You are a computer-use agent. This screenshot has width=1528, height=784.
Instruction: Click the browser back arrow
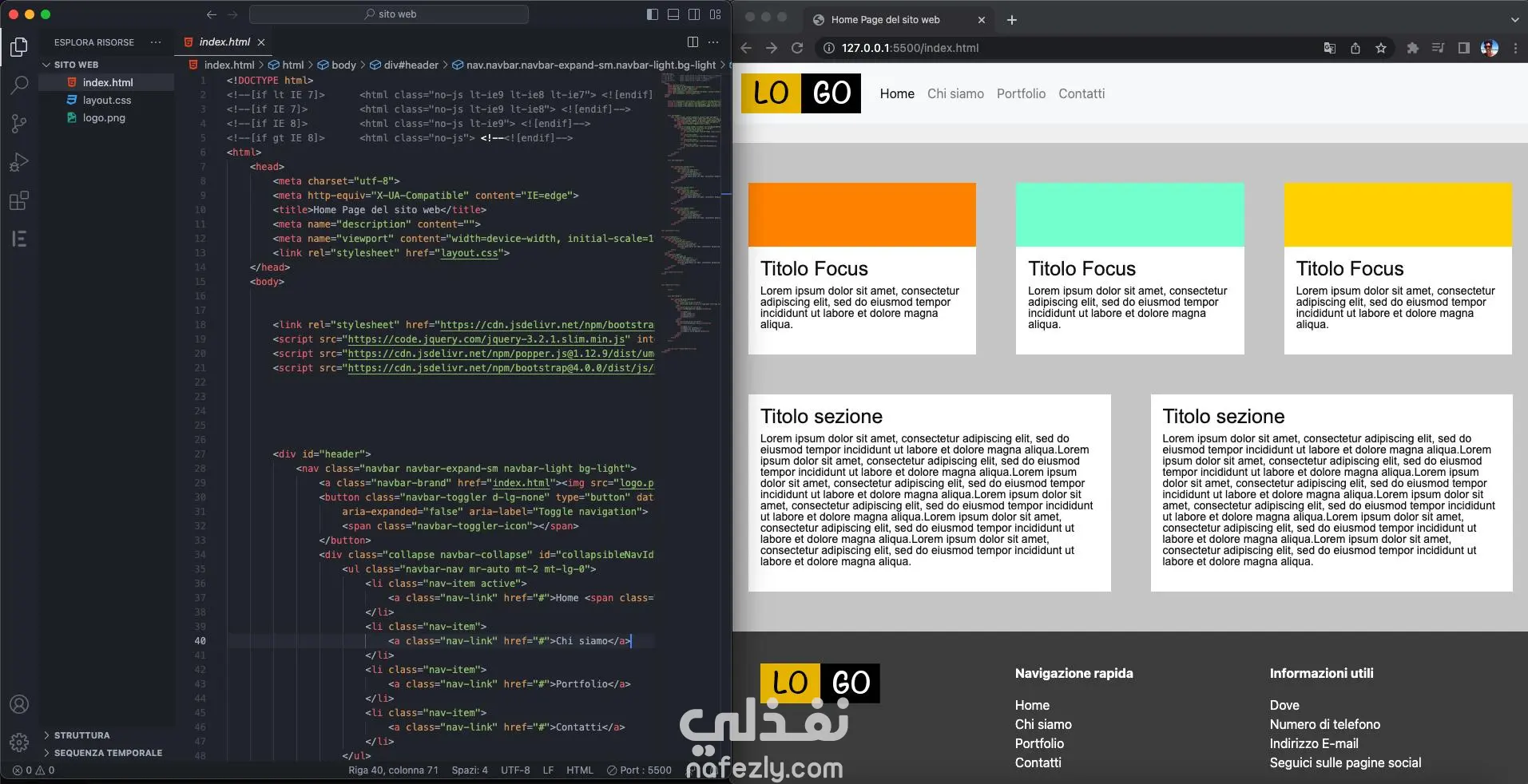746,48
